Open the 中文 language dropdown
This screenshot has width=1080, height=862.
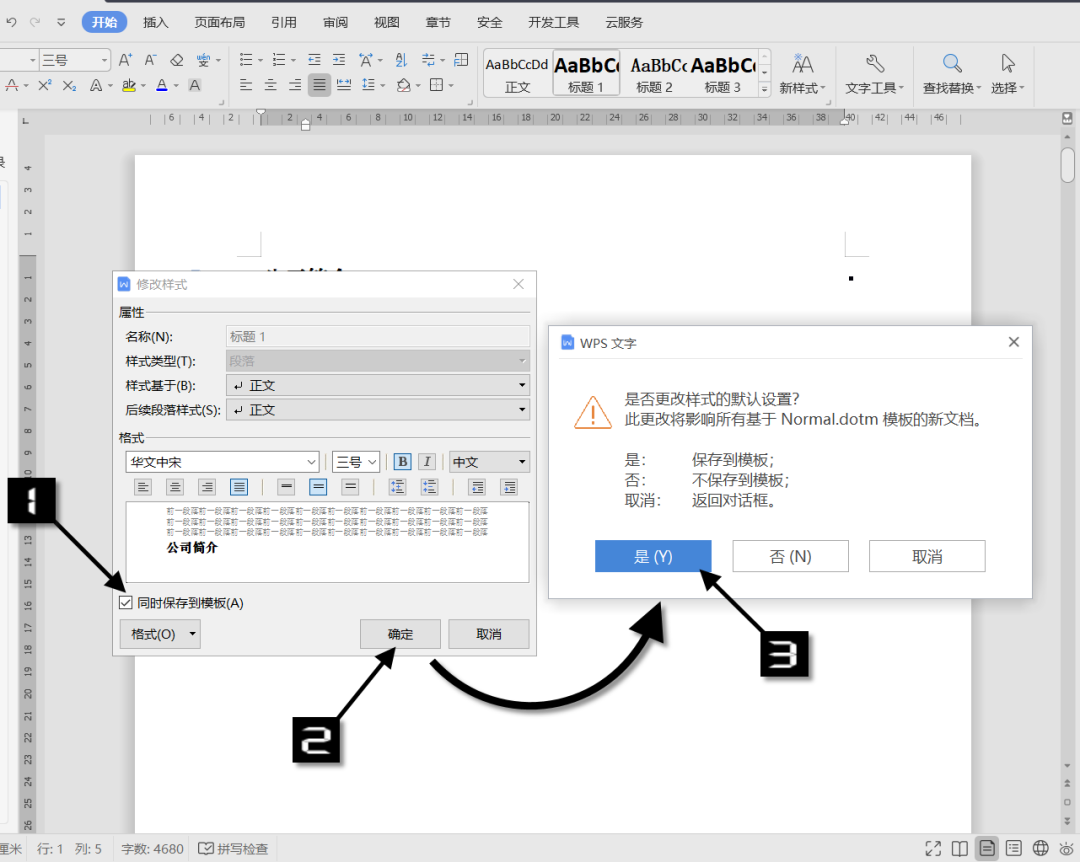click(489, 462)
